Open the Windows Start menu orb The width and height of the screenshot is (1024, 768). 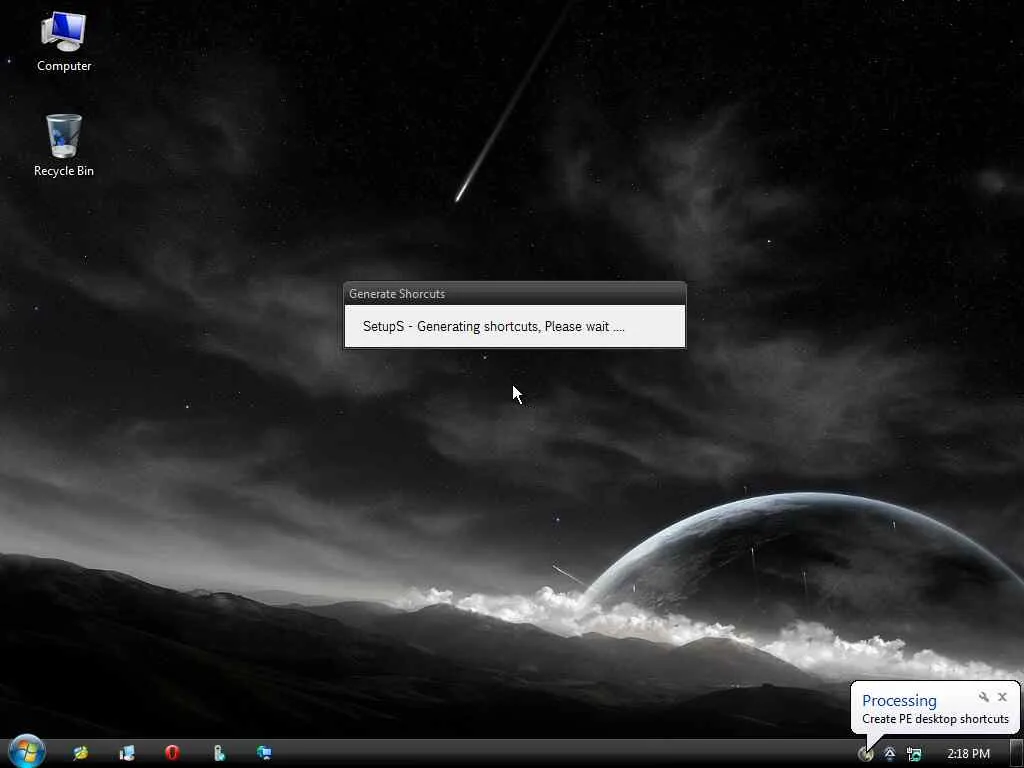pos(26,752)
